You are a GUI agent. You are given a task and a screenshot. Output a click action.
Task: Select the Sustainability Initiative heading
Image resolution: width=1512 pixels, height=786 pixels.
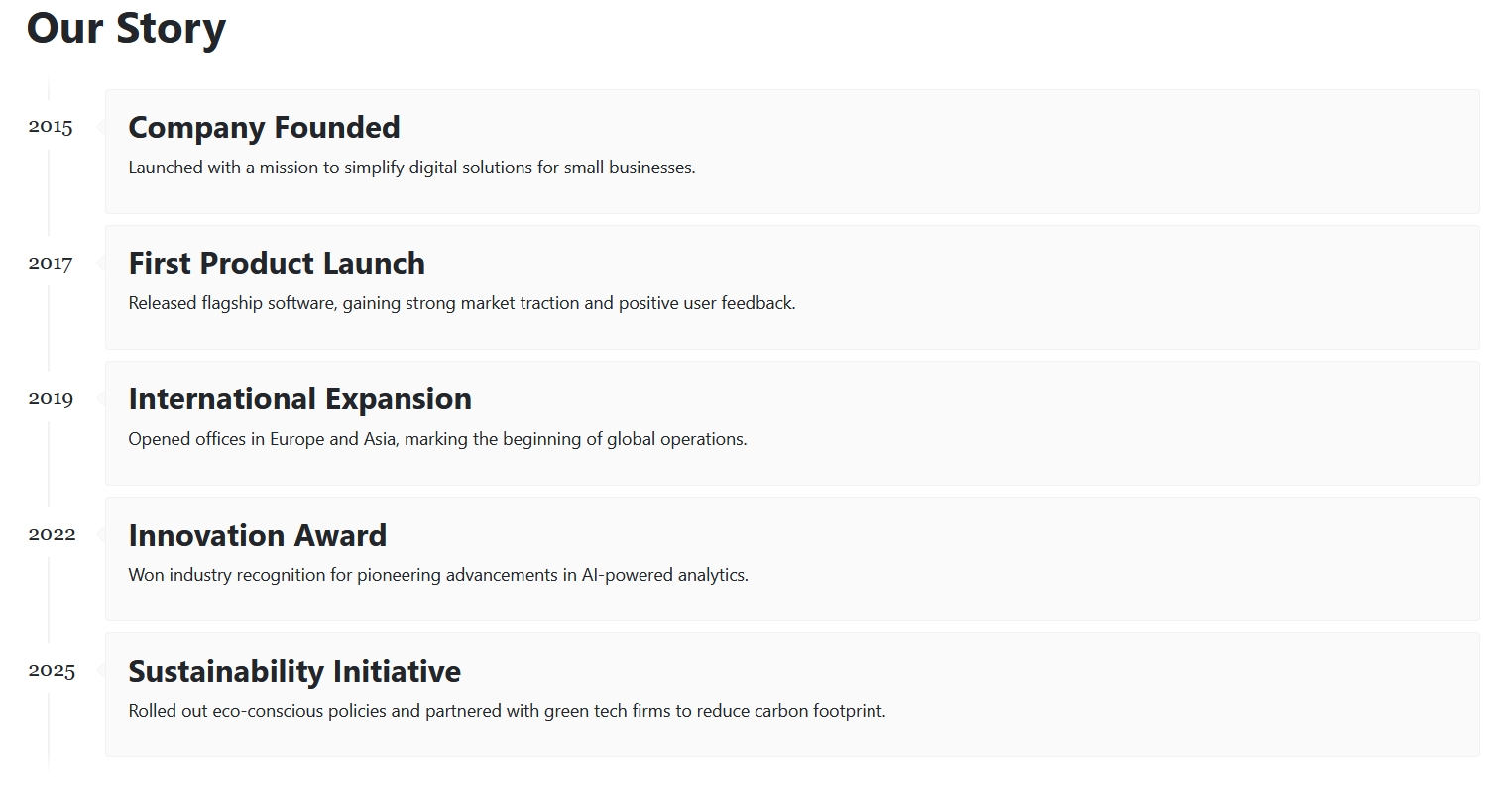click(x=294, y=671)
